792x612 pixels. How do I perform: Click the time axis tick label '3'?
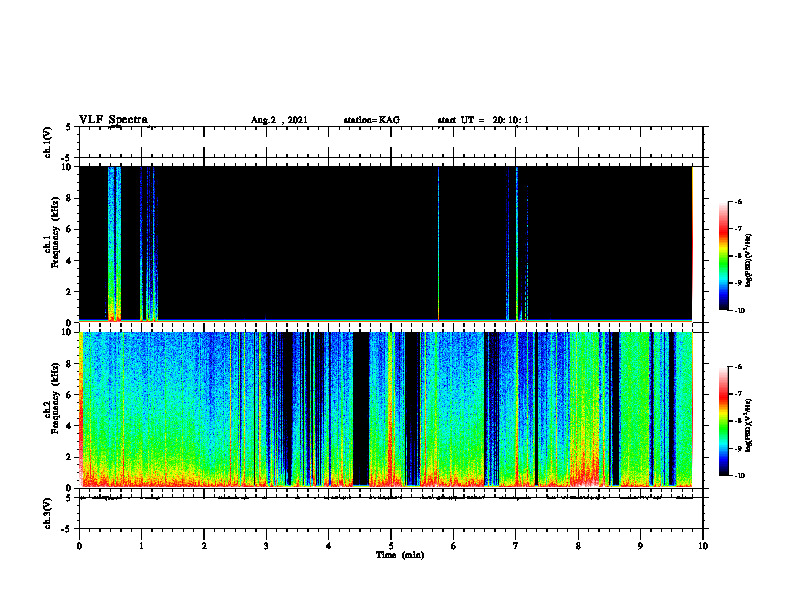coord(266,546)
